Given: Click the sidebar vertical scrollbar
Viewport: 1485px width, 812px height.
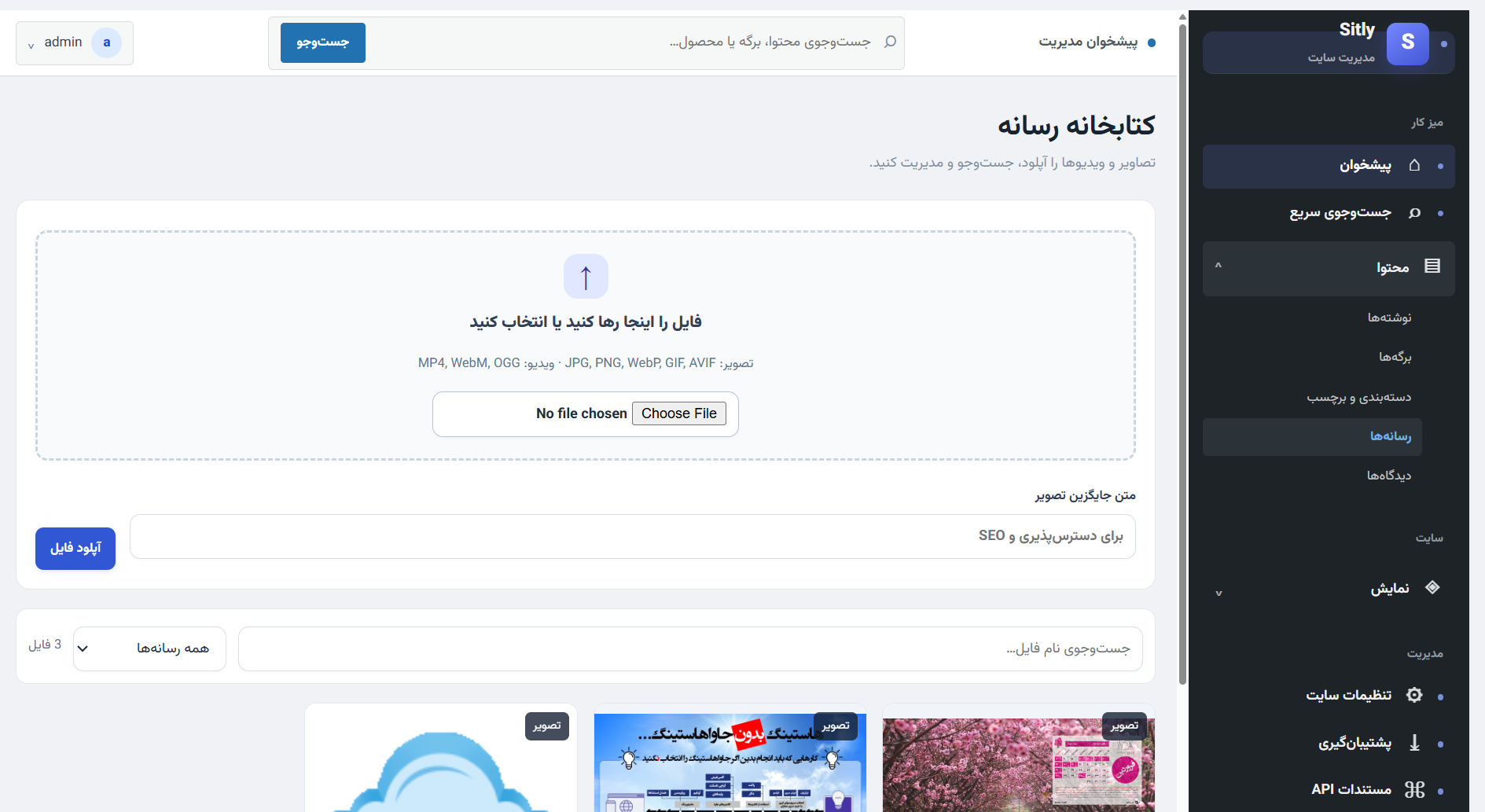Looking at the screenshot, I should (x=1182, y=354).
